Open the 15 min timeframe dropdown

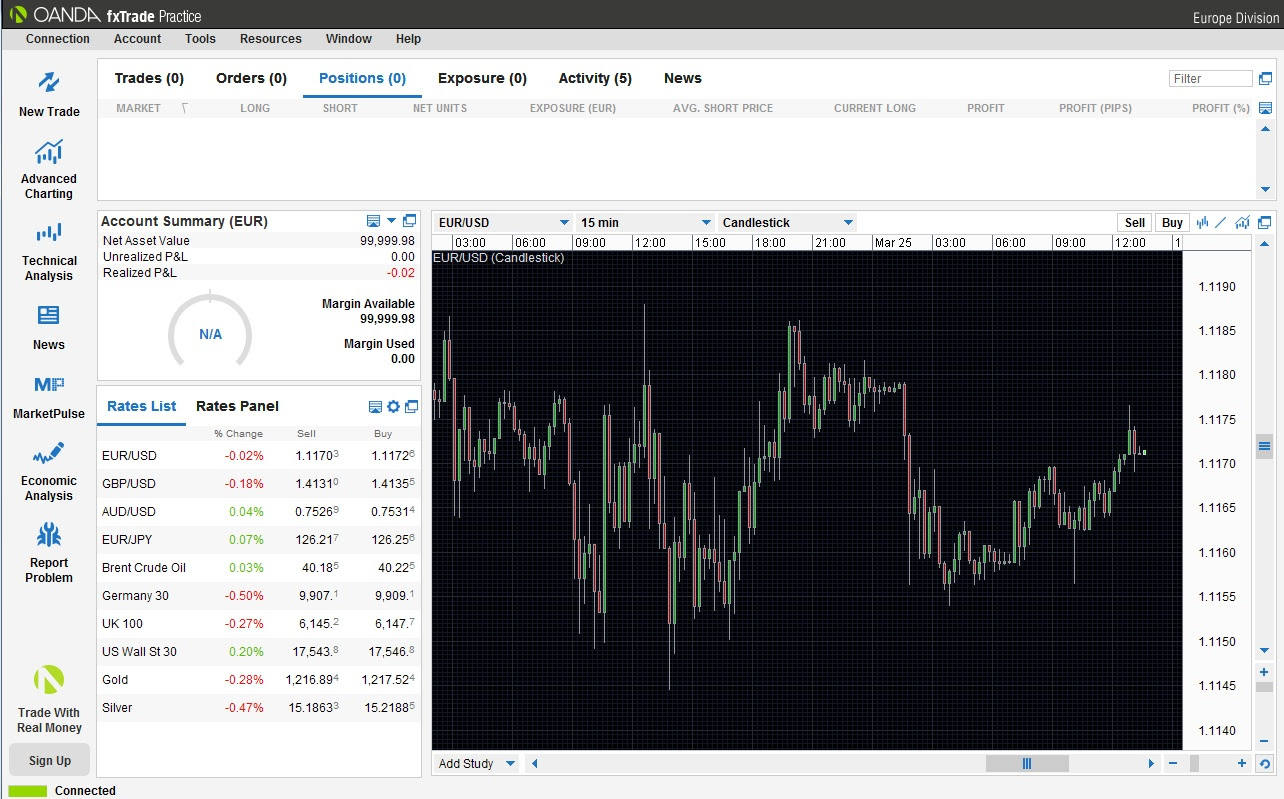point(646,223)
